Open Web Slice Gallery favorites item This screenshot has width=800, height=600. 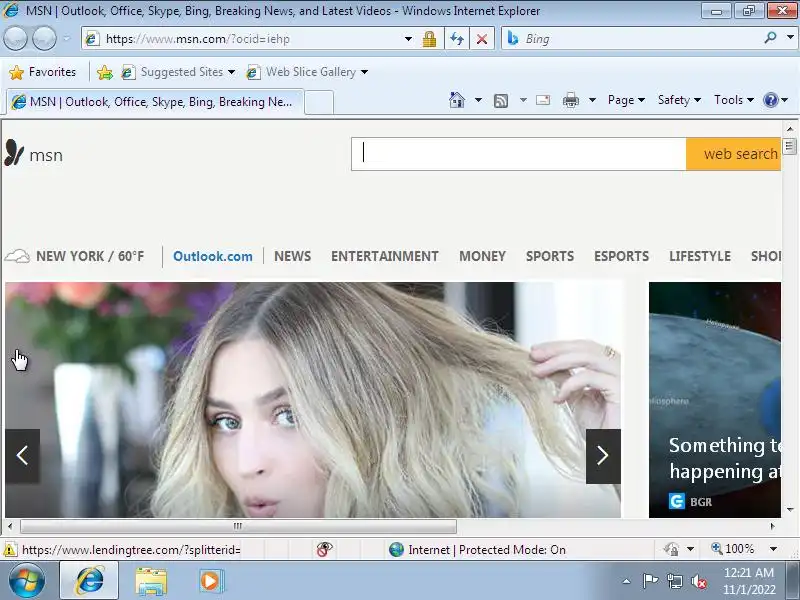(307, 72)
